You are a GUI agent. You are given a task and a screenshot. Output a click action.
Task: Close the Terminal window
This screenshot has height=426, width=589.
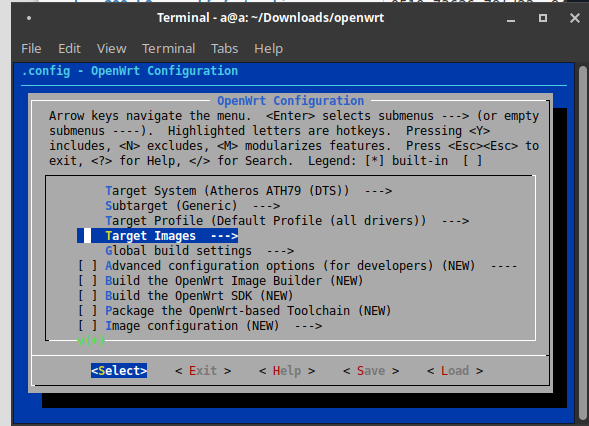(575, 18)
